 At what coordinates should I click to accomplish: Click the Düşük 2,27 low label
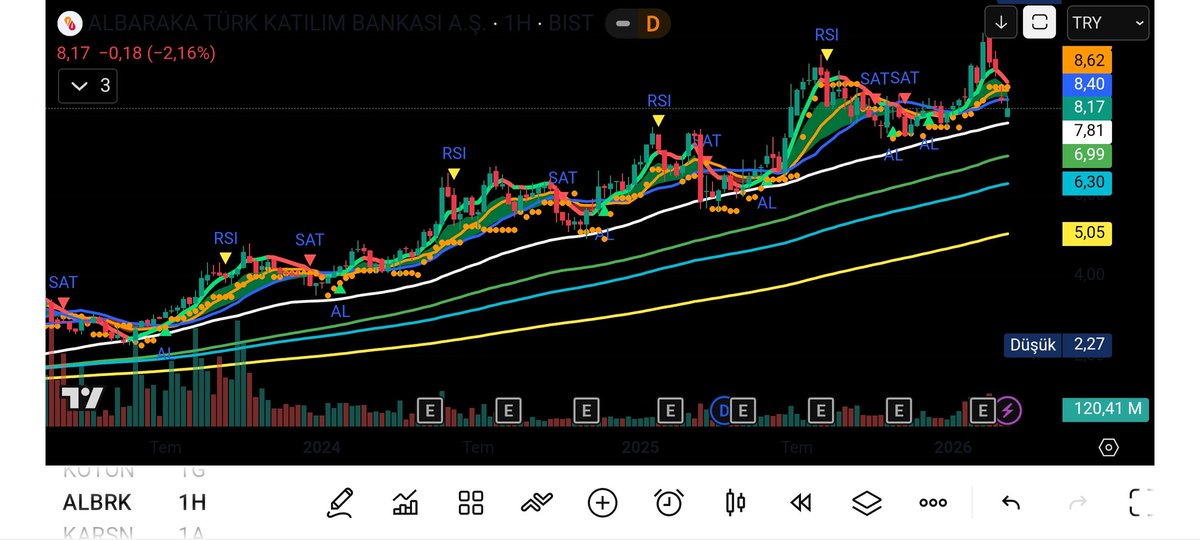click(x=1058, y=345)
